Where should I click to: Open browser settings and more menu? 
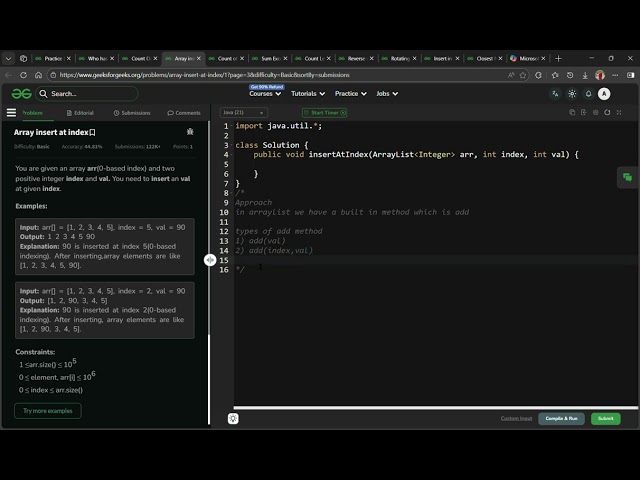(x=615, y=75)
